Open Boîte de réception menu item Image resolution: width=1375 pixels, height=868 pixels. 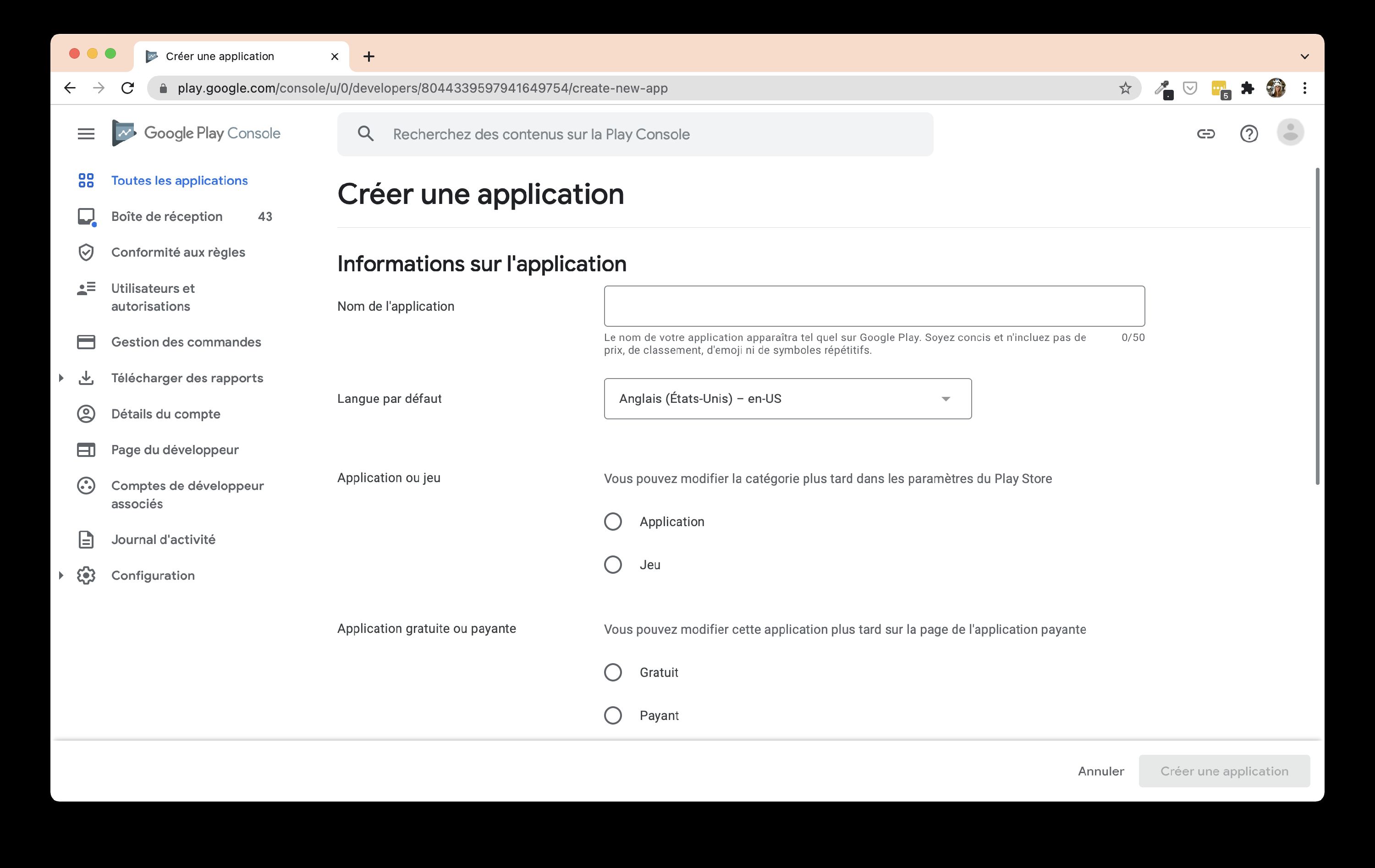167,216
